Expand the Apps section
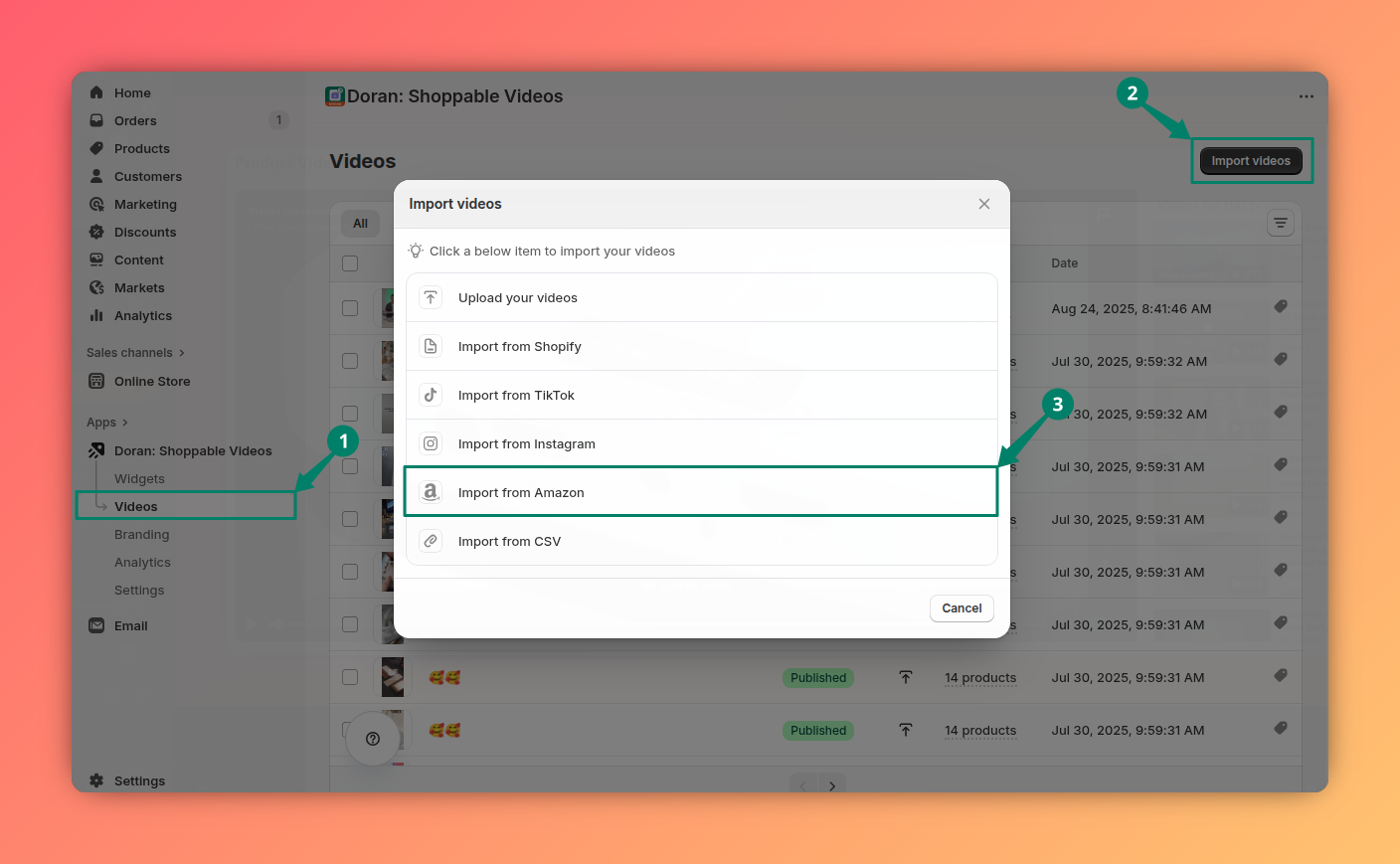Screen dimensions: 1400x864 tap(107, 423)
